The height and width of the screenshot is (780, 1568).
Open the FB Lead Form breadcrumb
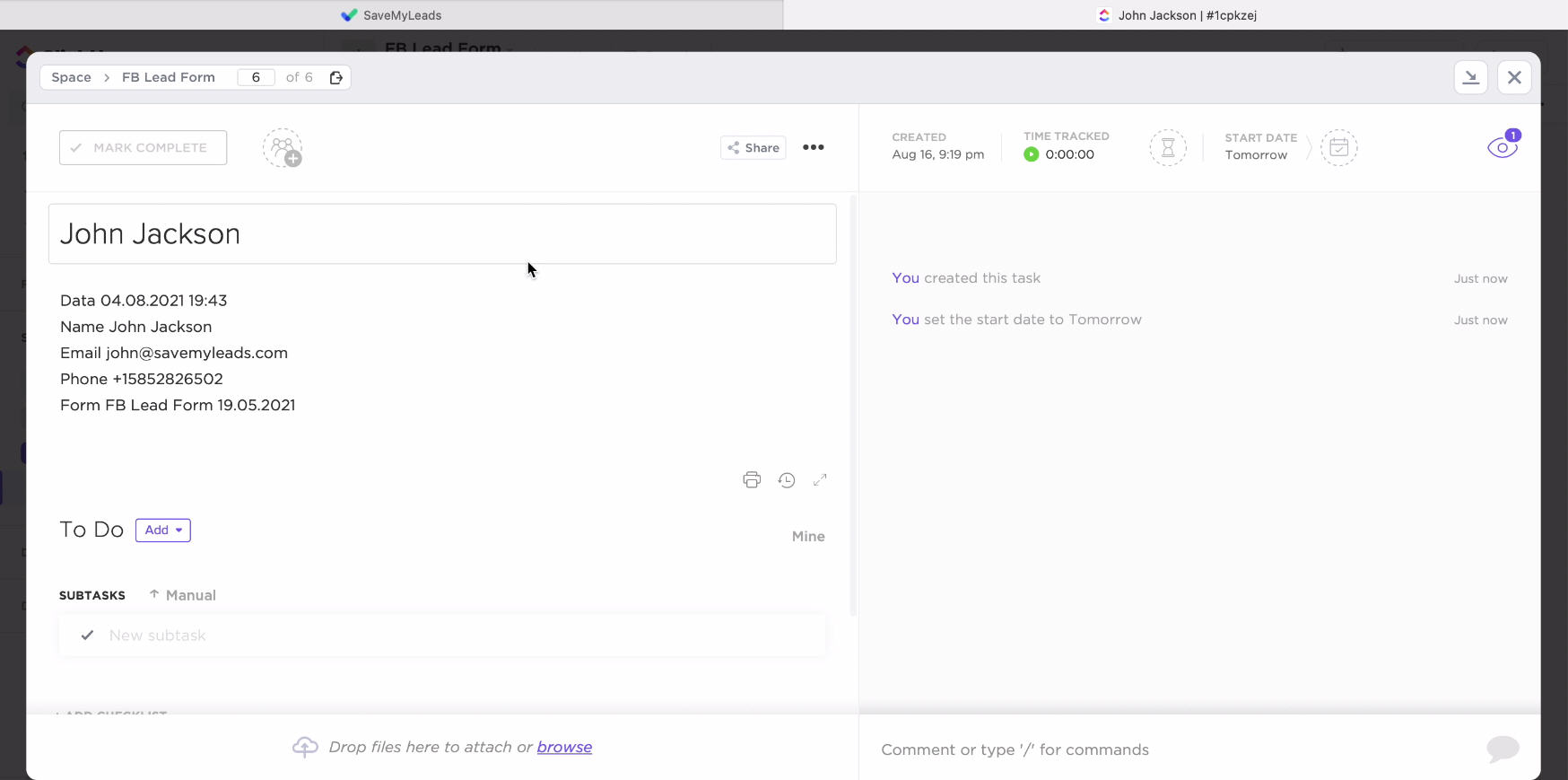169,77
